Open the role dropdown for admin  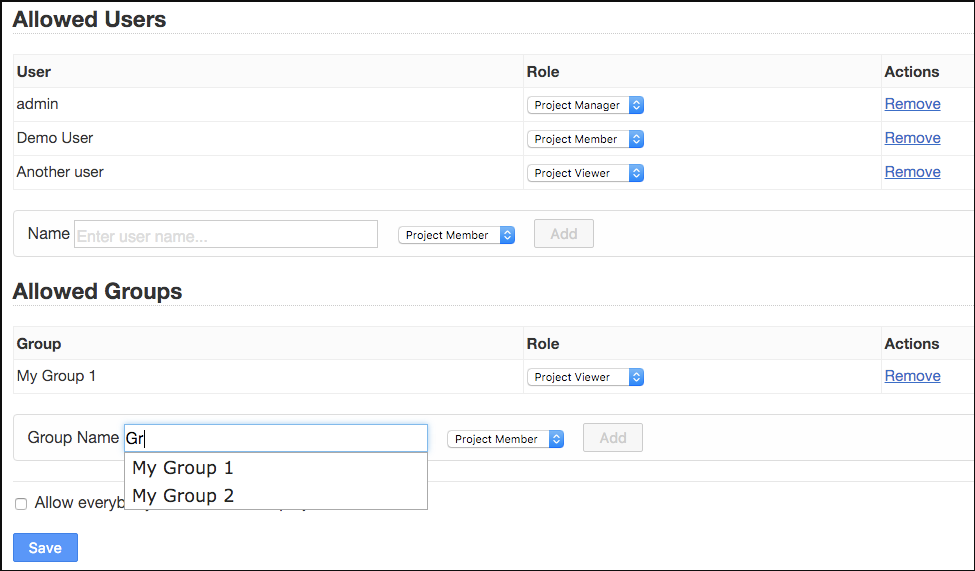click(585, 105)
